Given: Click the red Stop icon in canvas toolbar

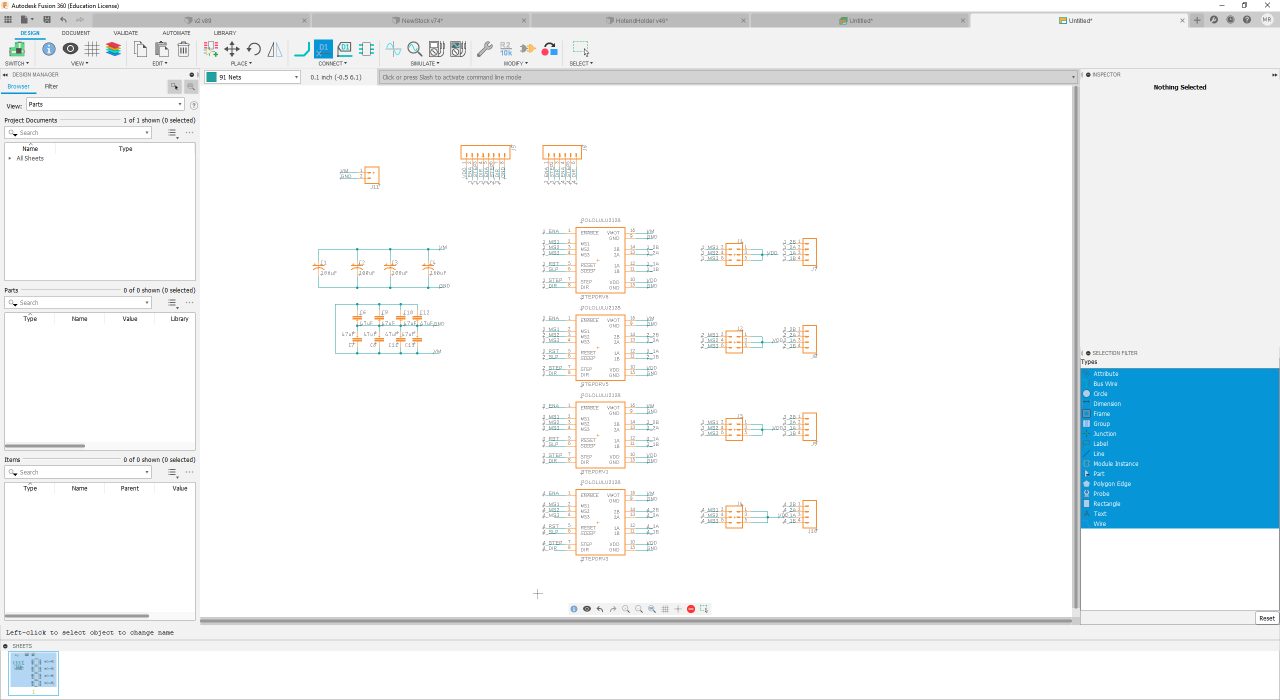Looking at the screenshot, I should coord(691,609).
